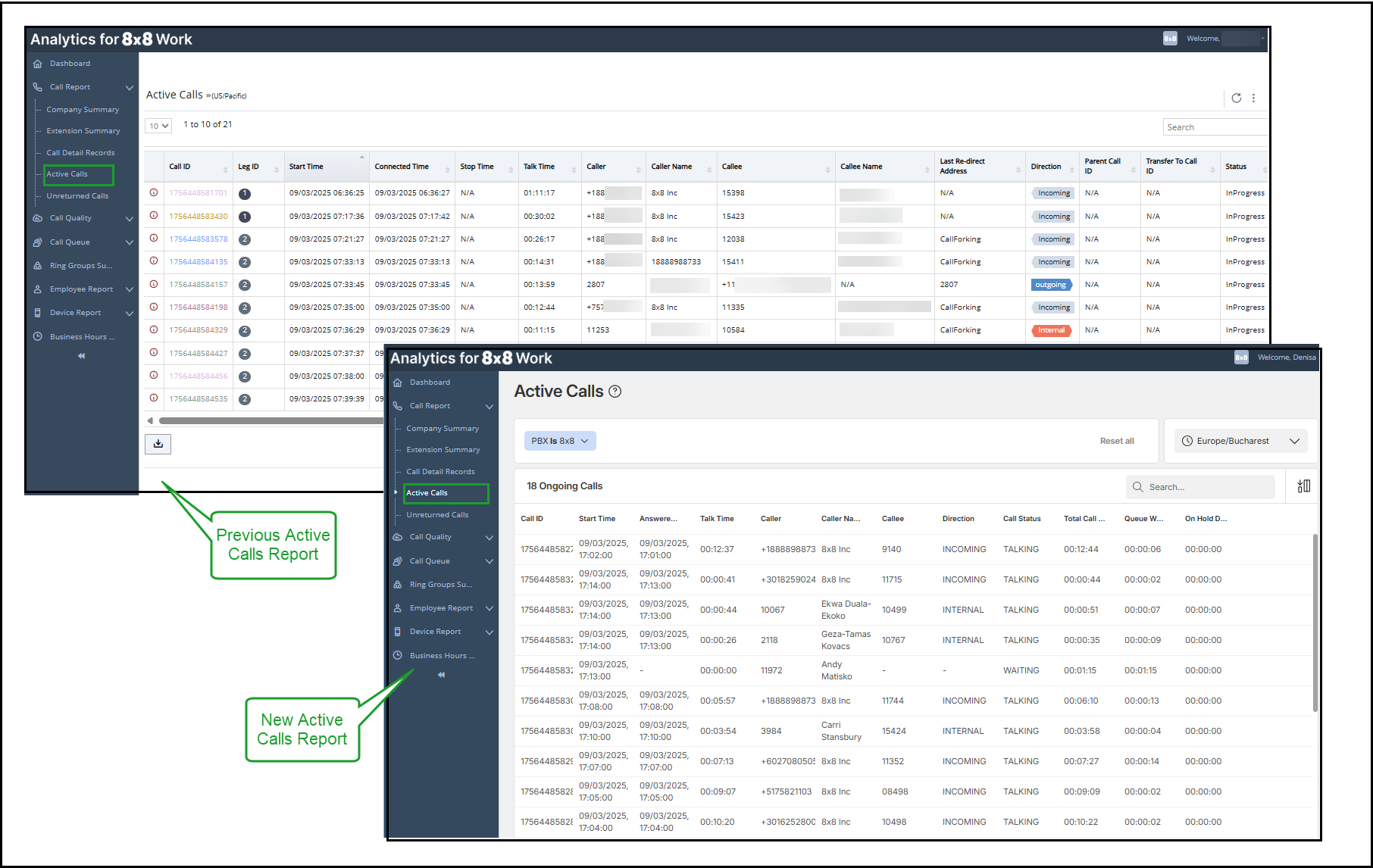The image size is (1373, 868).
Task: Open call ID link 1756448584198
Action: pos(199,307)
